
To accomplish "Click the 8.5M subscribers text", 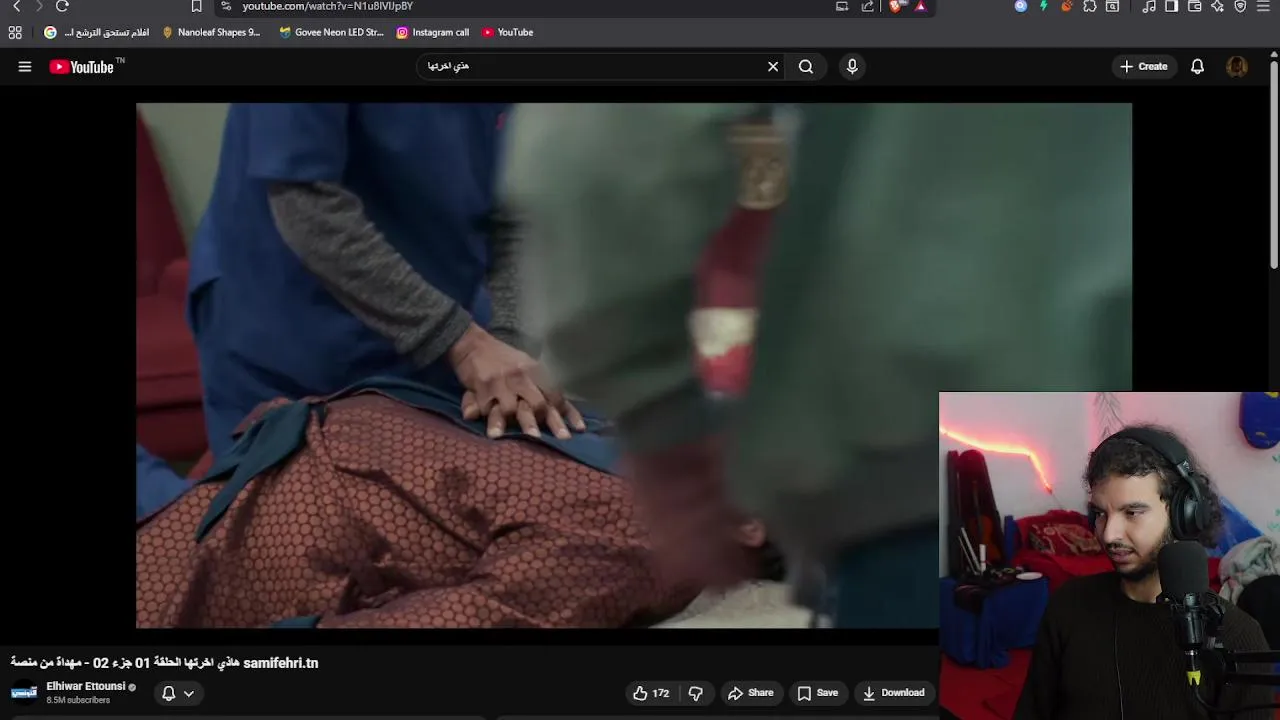I will (78, 700).
